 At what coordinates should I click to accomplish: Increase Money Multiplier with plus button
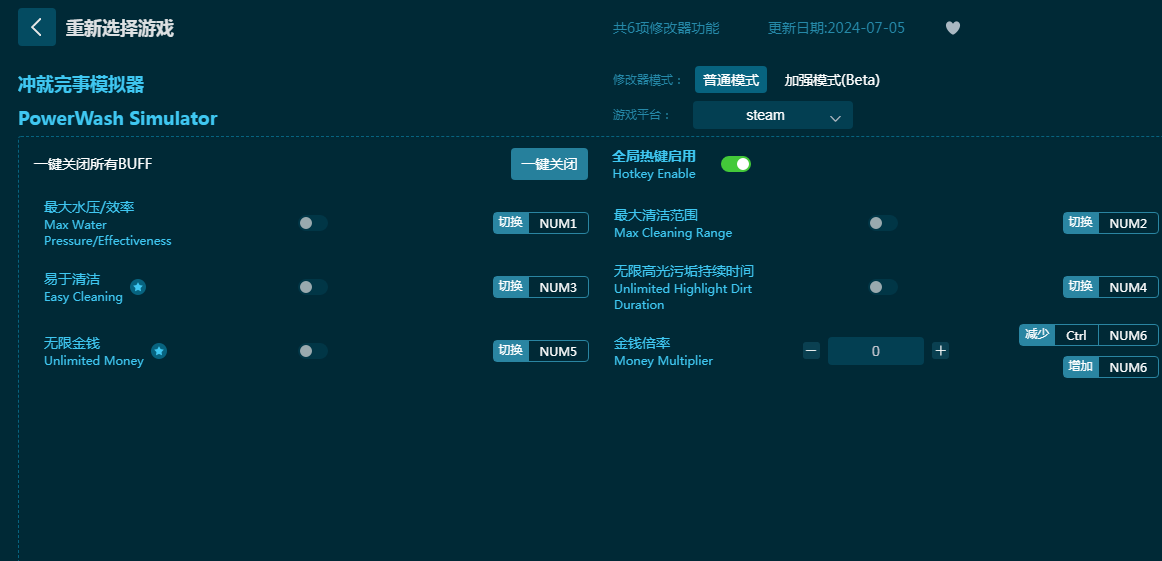940,351
